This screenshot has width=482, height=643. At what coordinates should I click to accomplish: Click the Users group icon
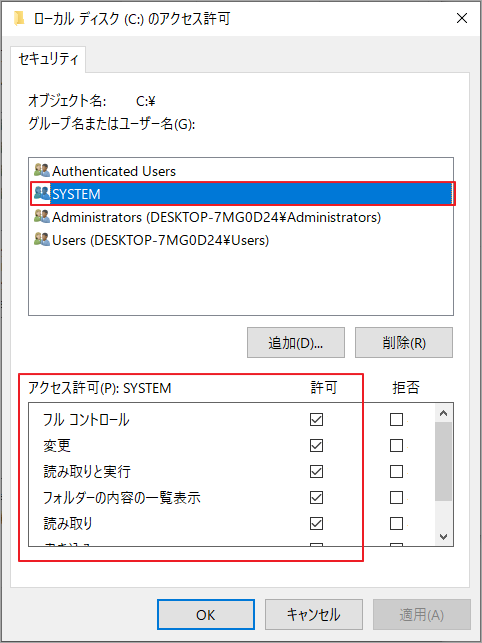pos(42,240)
